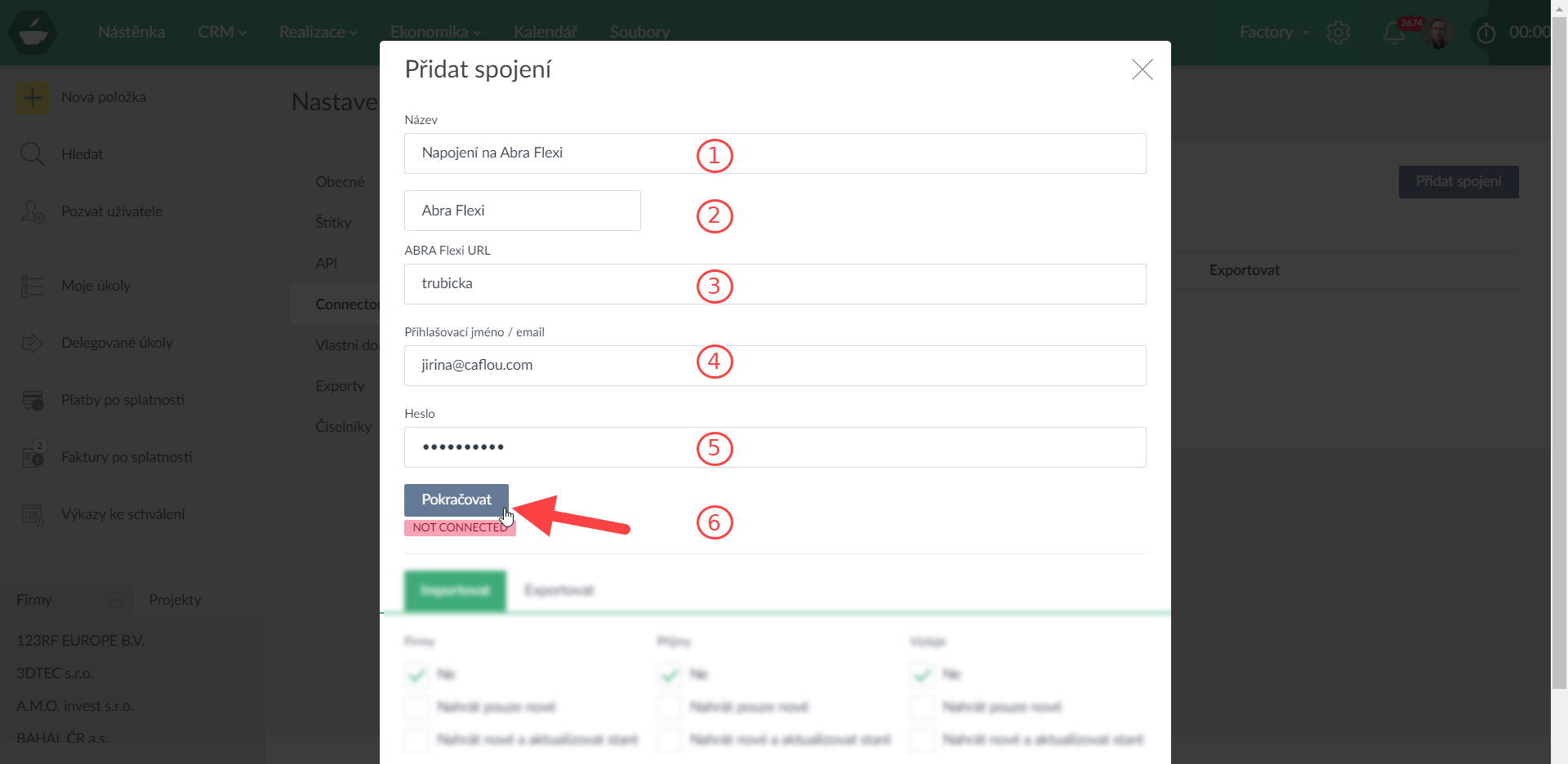
Task: Click the ABRA Flexi URL input field
Action: 774,284
